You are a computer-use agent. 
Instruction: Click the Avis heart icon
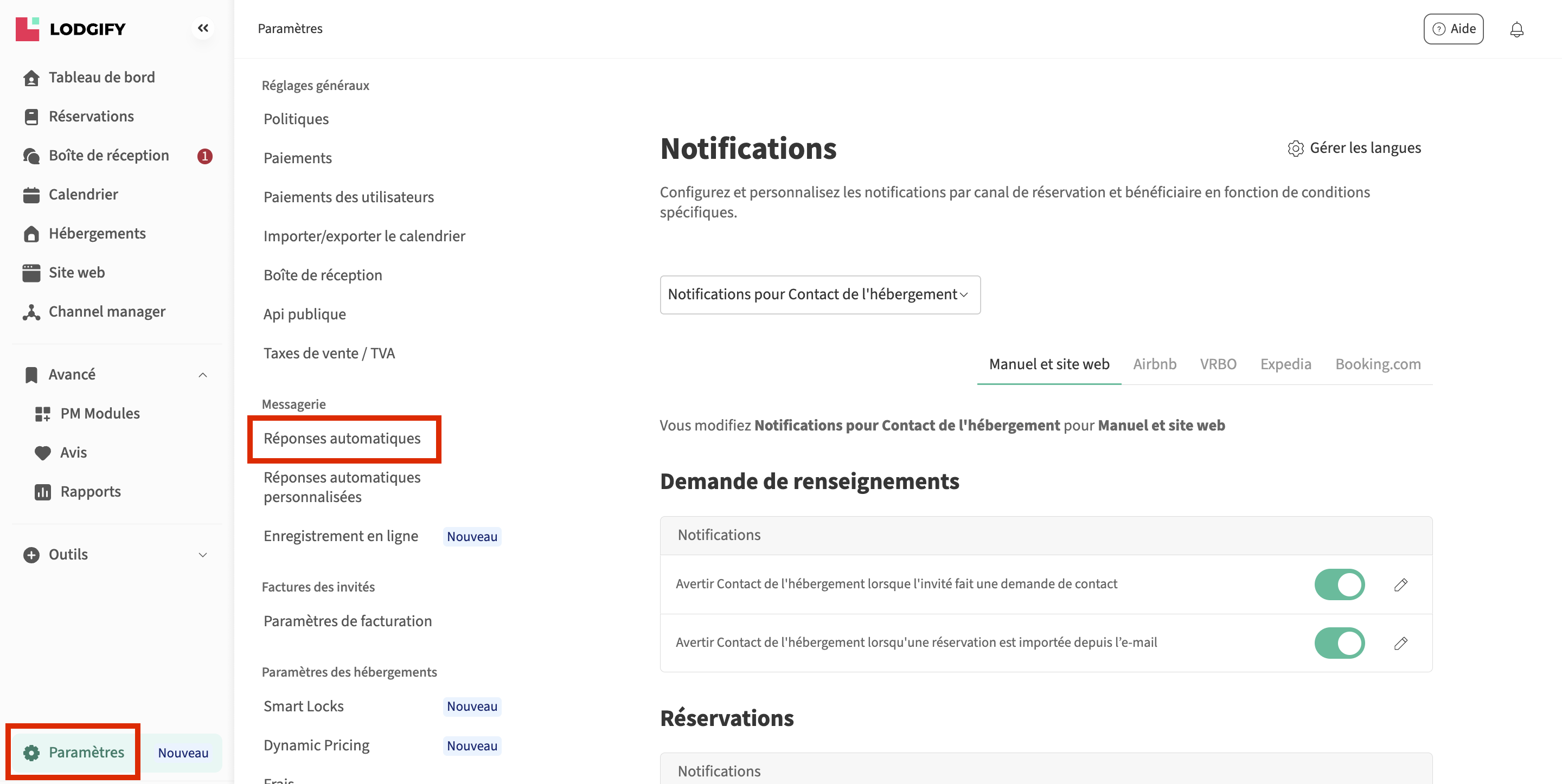click(42, 453)
